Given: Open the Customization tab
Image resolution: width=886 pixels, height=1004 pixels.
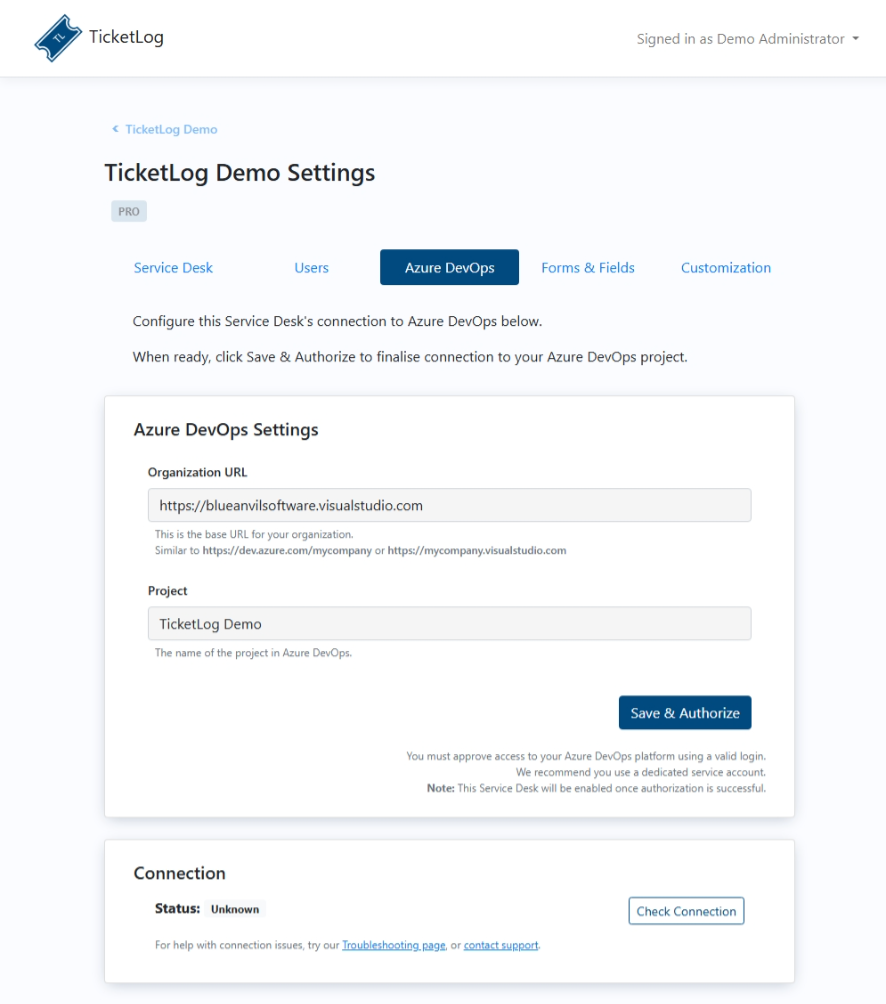Looking at the screenshot, I should coord(726,267).
